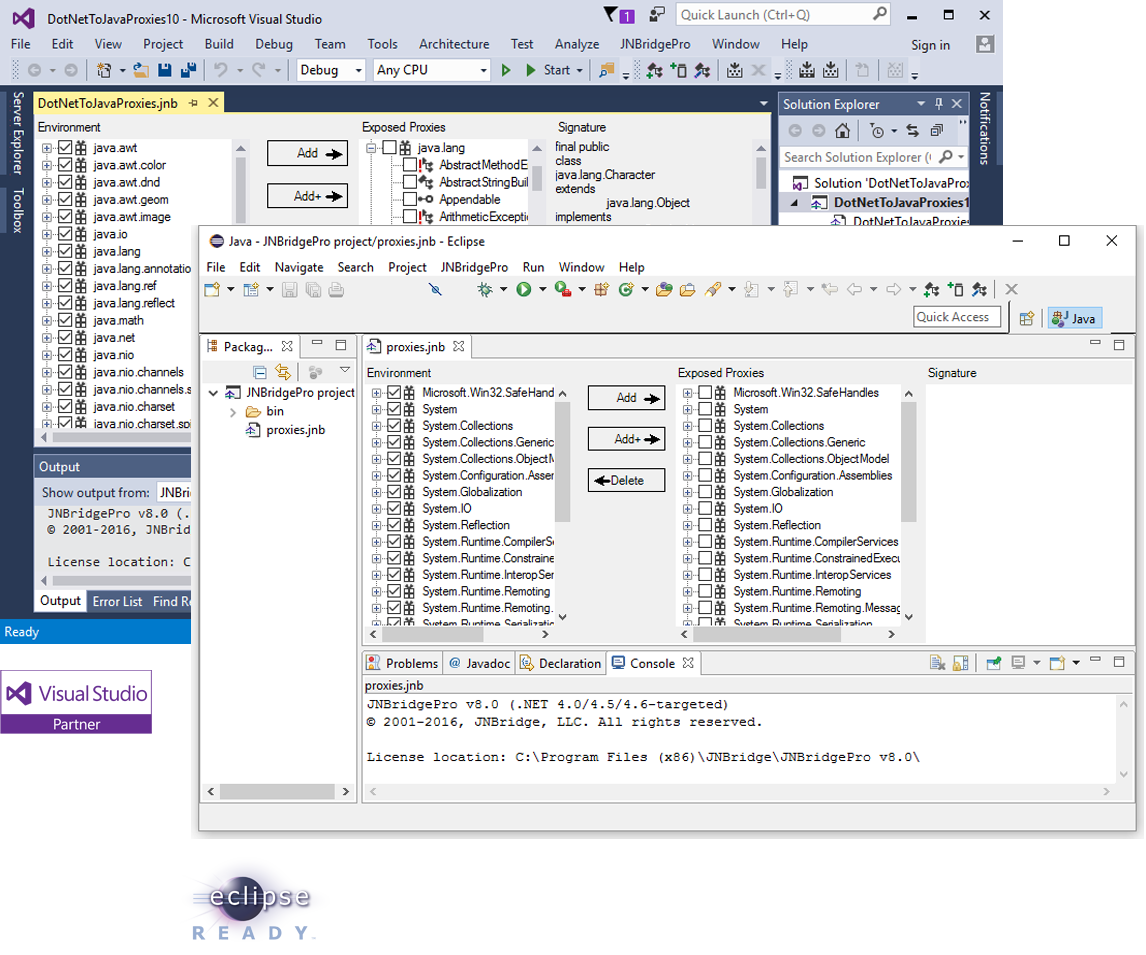Click the Quick Launch search field

click(x=782, y=15)
